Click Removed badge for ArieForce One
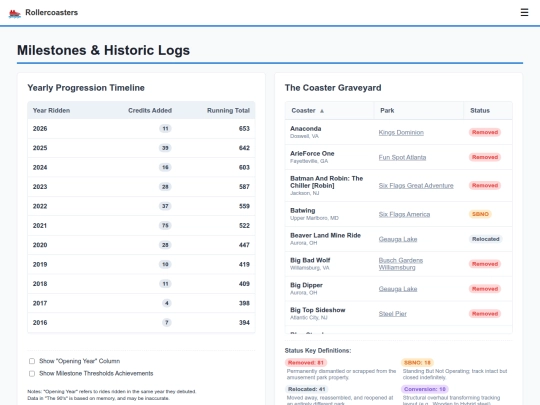Image resolution: width=540 pixels, height=405 pixels. click(x=485, y=157)
